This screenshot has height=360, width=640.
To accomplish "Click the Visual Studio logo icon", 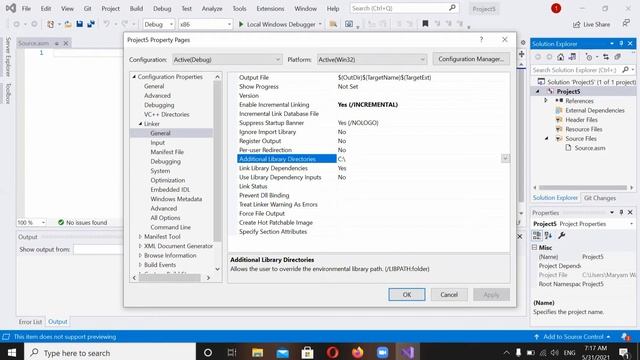I will click(x=11, y=8).
